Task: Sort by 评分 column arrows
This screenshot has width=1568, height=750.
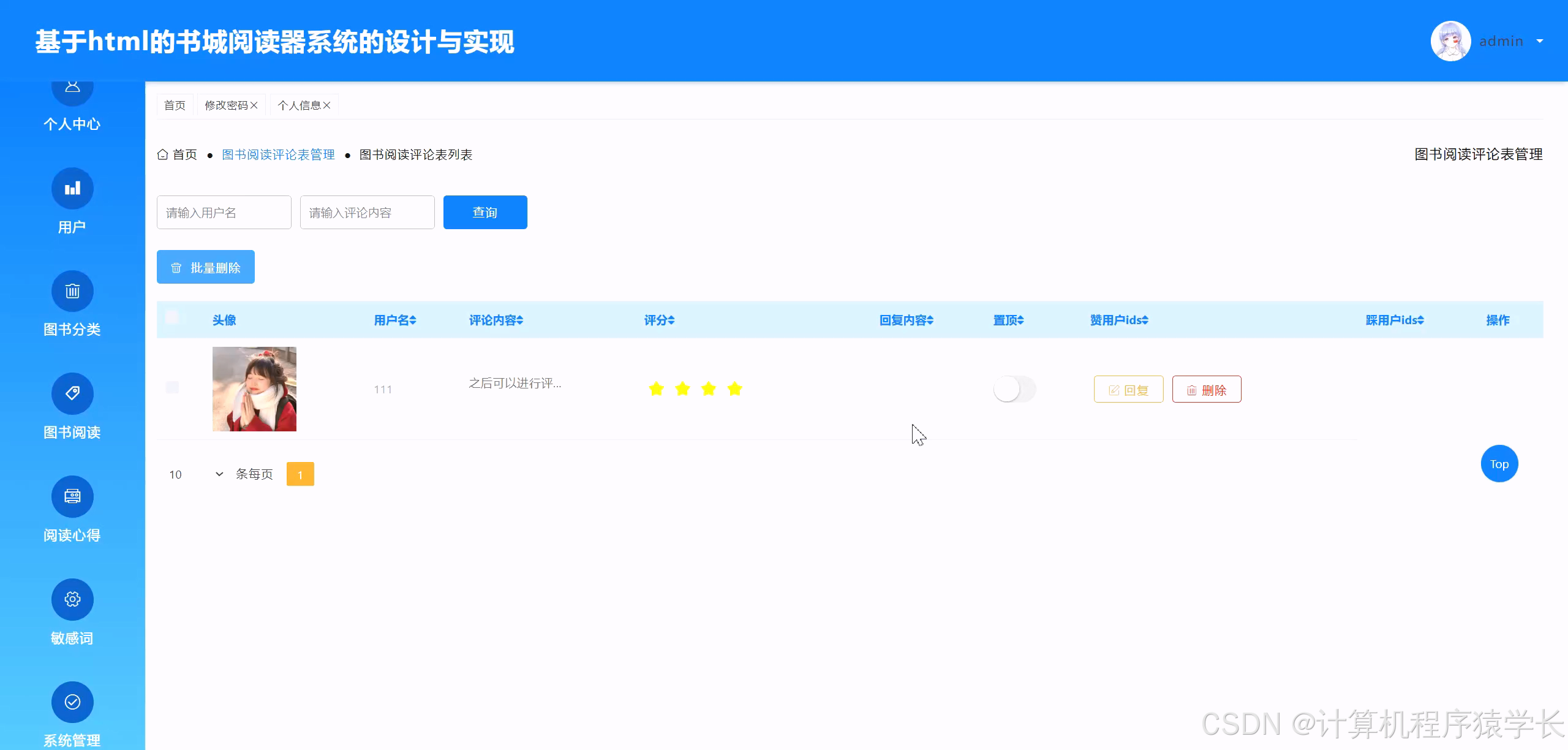Action: coord(671,320)
